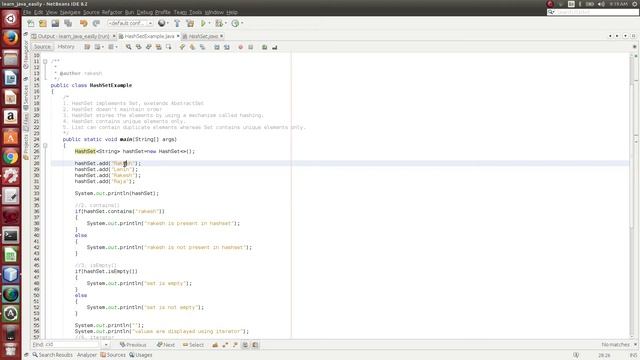Image resolution: width=640 pixels, height=360 pixels.
Task: Click the Find Selection magnifier in editor toolbar
Action: [129, 47]
